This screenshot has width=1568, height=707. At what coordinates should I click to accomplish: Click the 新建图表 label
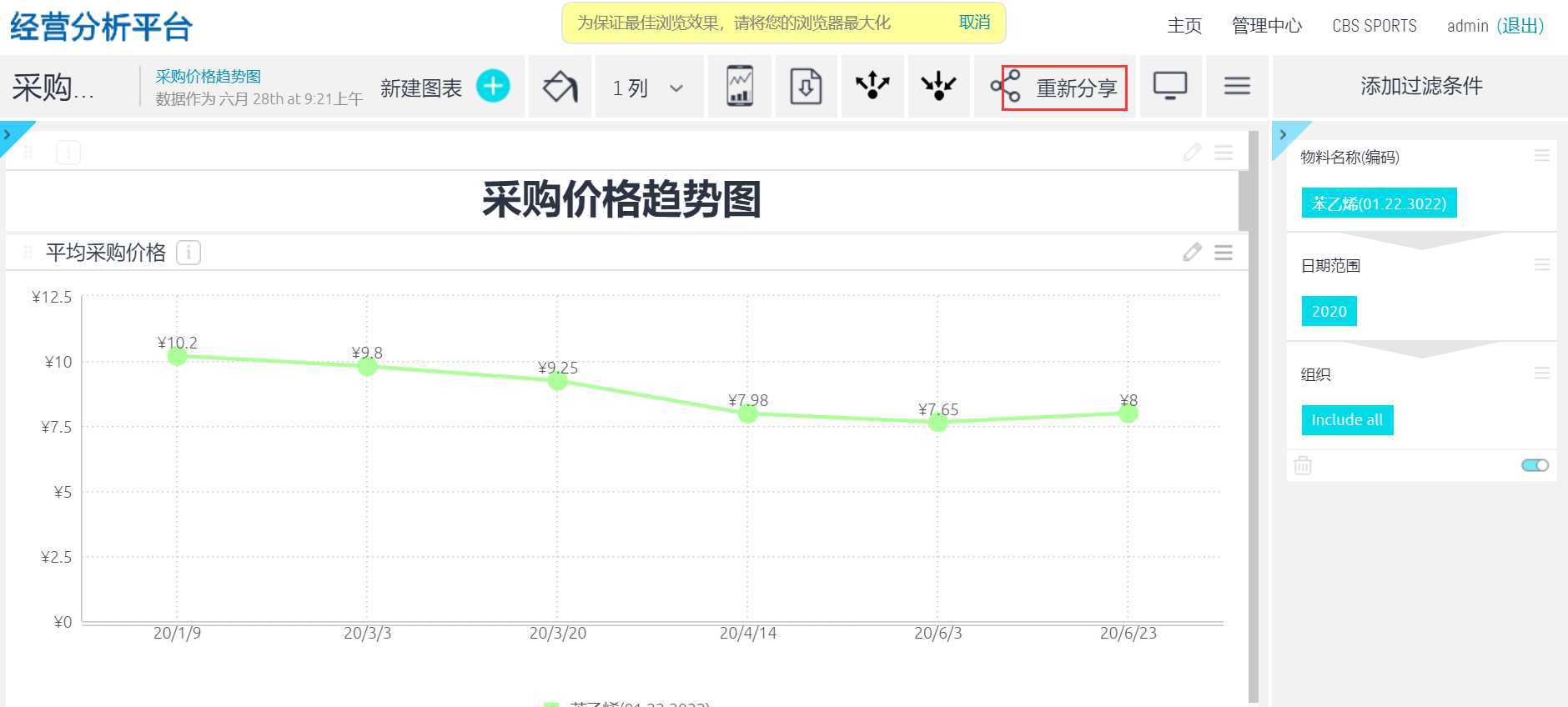(x=421, y=88)
